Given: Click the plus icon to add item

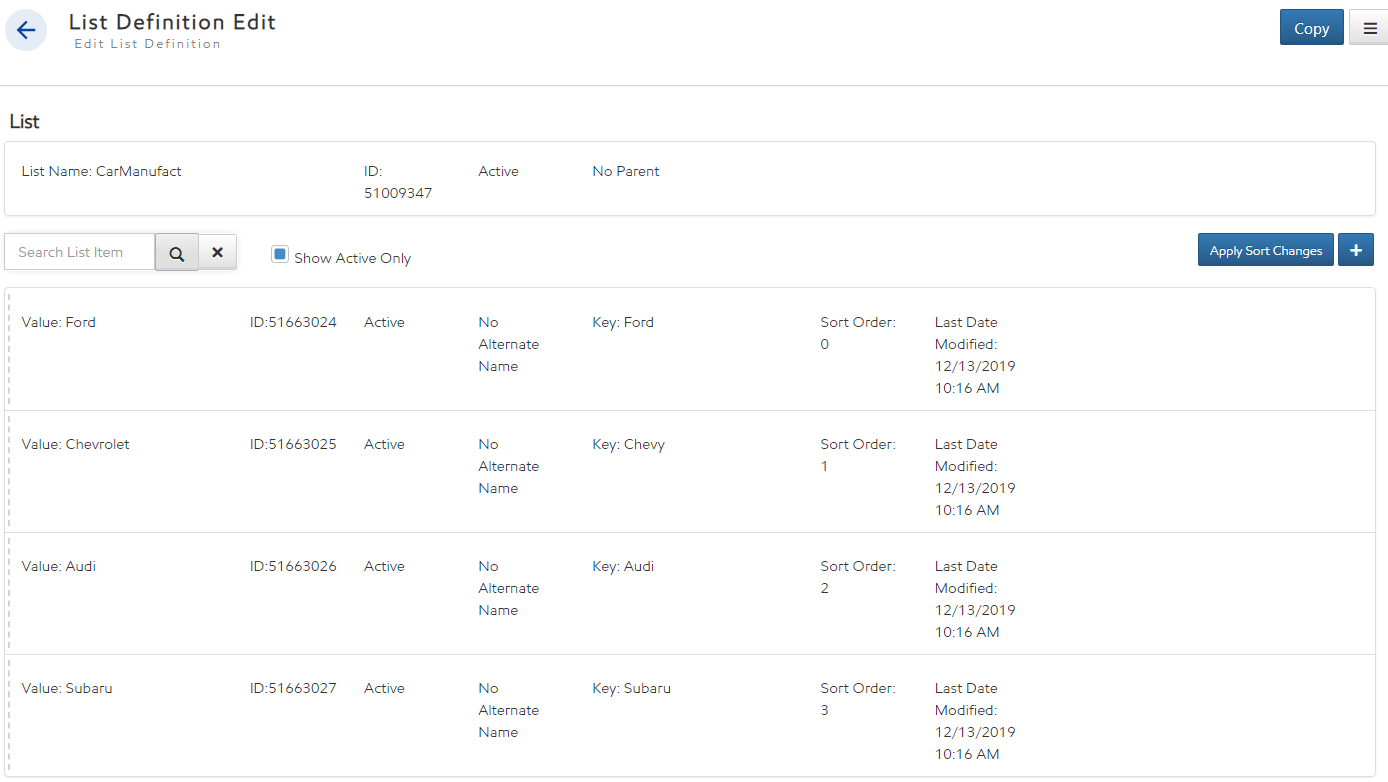Looking at the screenshot, I should point(1356,250).
